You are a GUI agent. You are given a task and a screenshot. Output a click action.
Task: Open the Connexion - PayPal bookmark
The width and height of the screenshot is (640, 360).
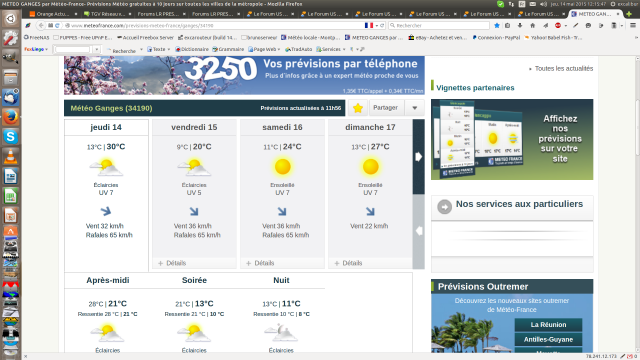tap(496, 38)
